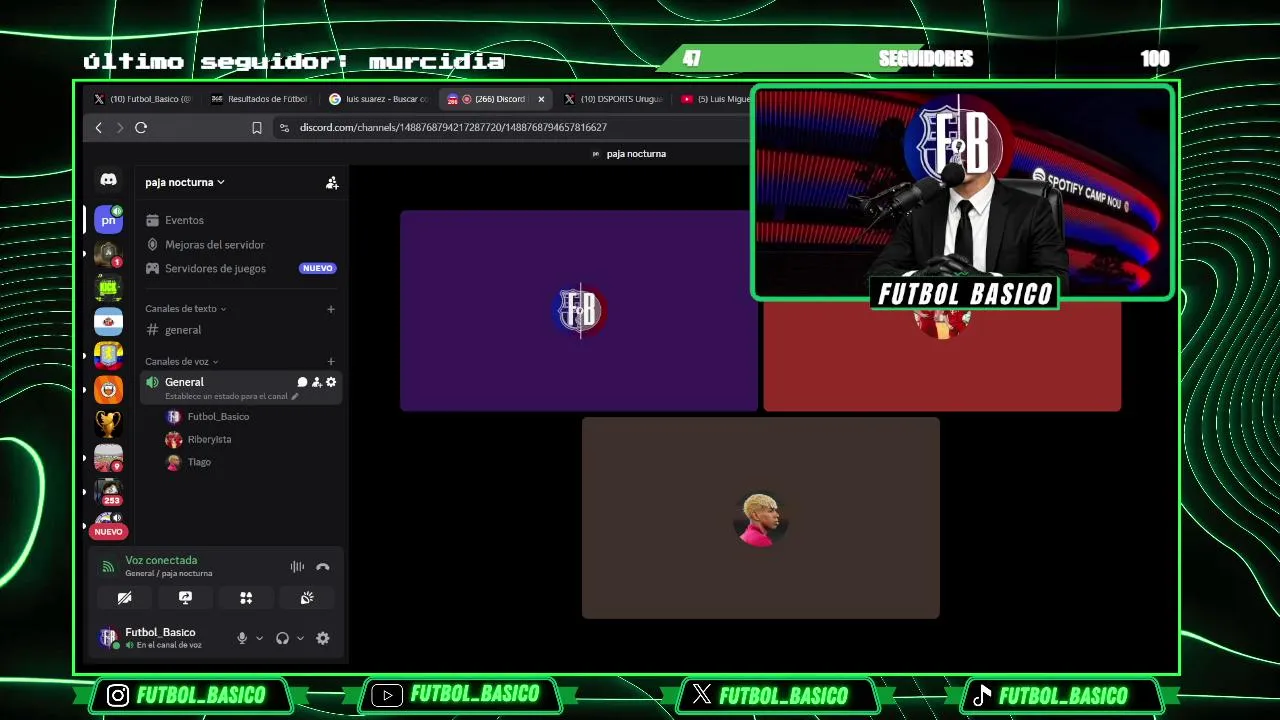This screenshot has width=1280, height=720.
Task: Reload the browser page
Action: pyautogui.click(x=141, y=128)
